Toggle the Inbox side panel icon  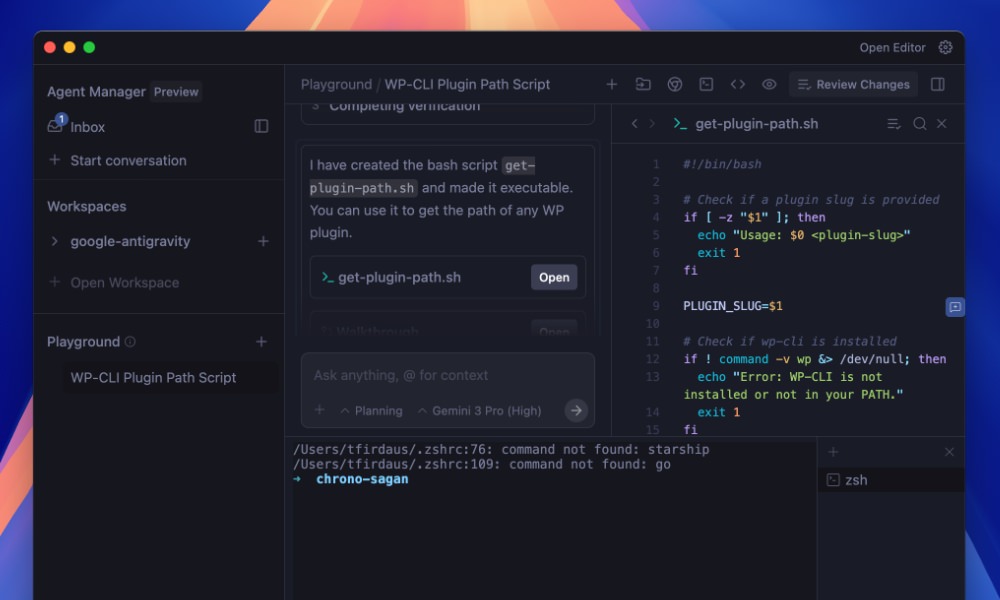(x=260, y=127)
